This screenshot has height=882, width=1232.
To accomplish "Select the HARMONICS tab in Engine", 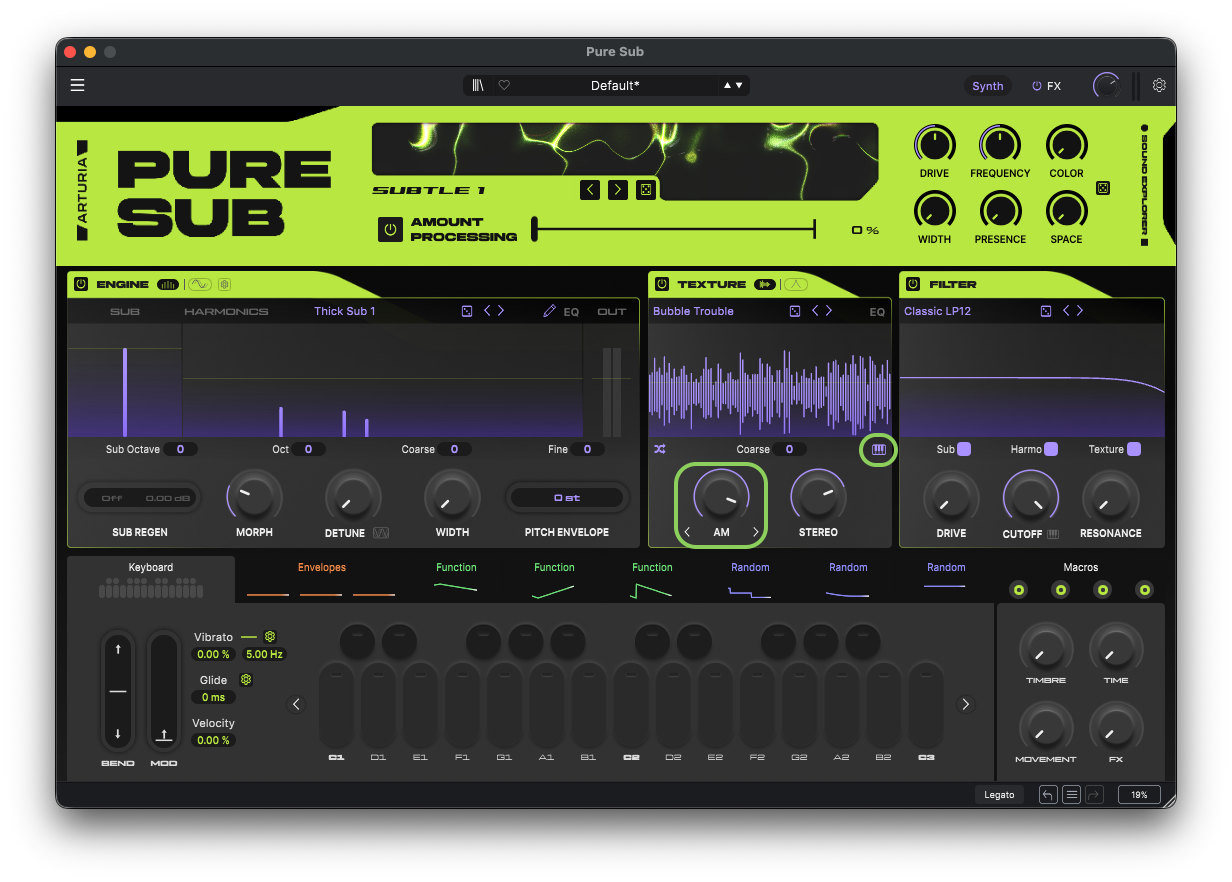I will coord(226,311).
